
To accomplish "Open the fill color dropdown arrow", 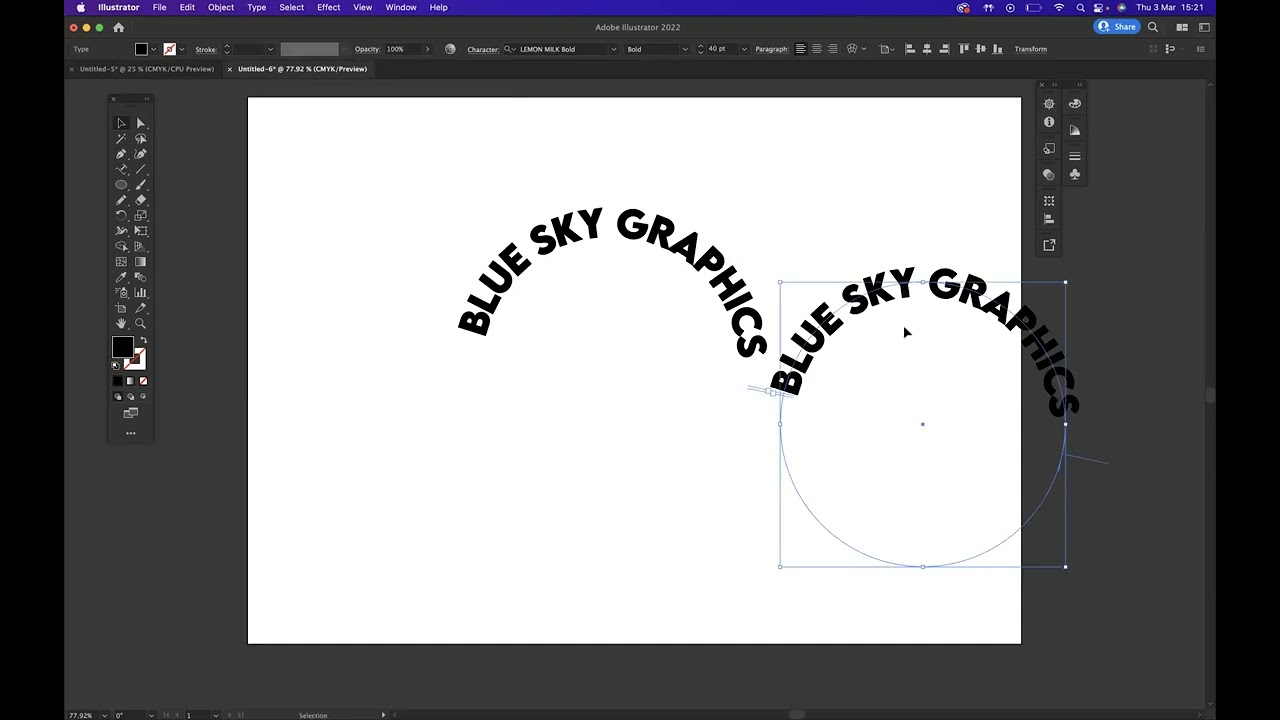I will click(x=153, y=49).
